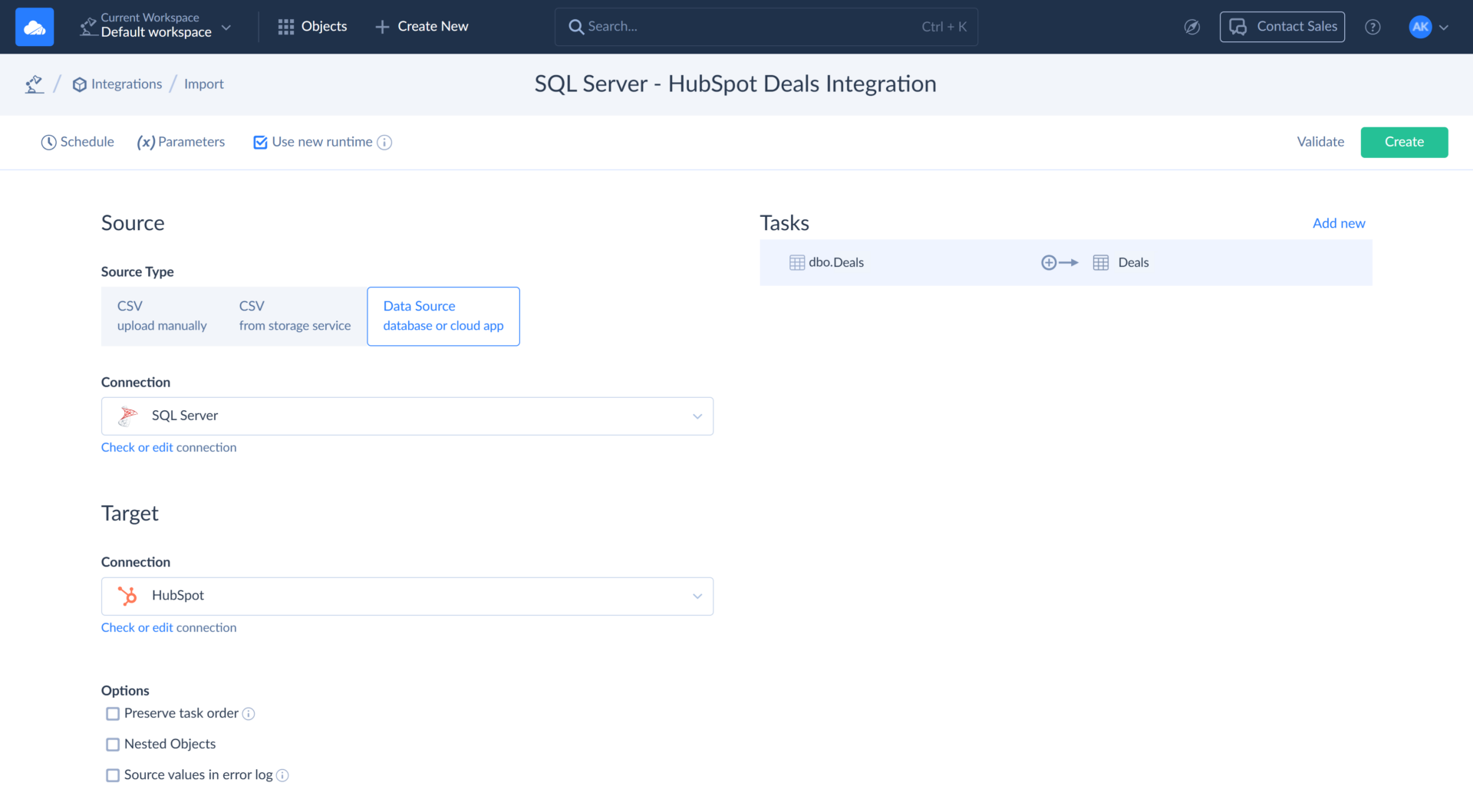Navigate to Integrations breadcrumb
The height and width of the screenshot is (812, 1473).
click(x=126, y=84)
